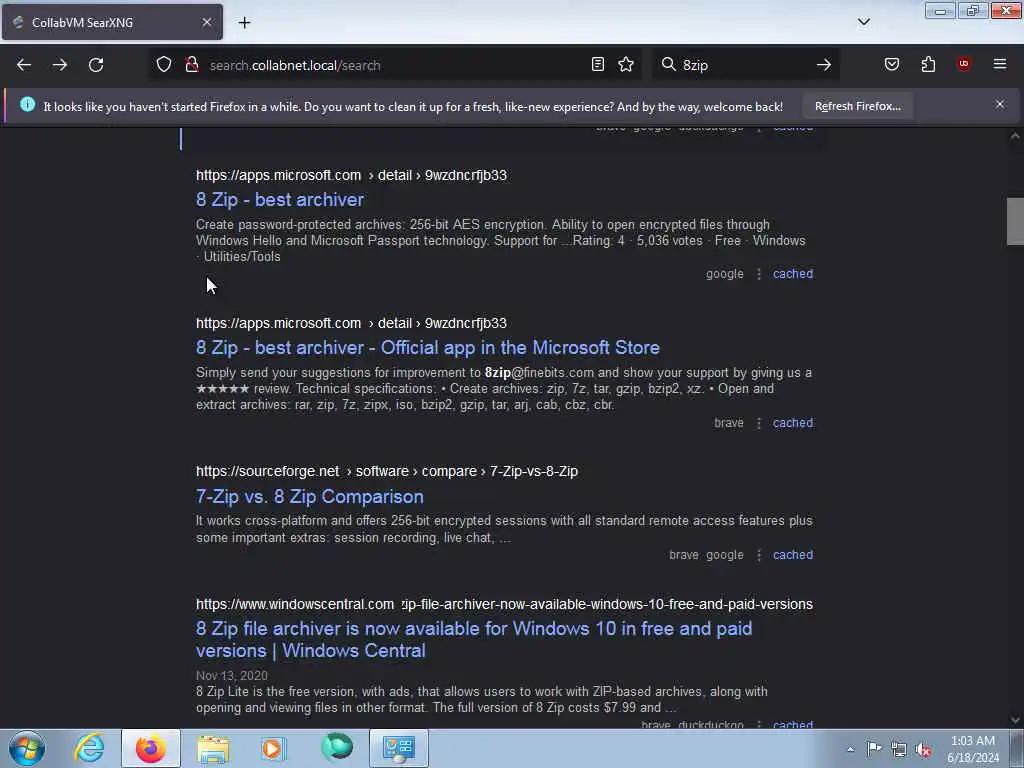
Task: Click the insecure connection padlock icon
Action: tap(191, 65)
